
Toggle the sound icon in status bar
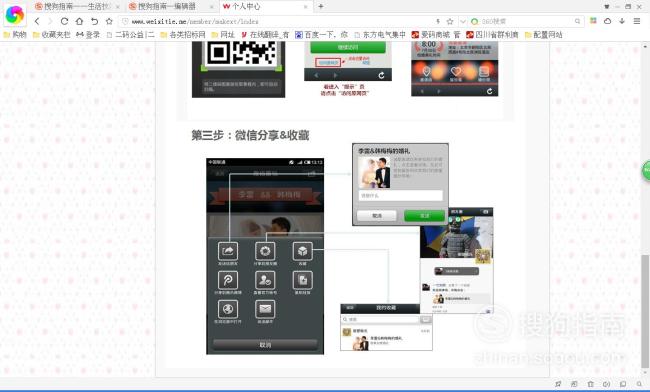pyautogui.click(x=606, y=384)
